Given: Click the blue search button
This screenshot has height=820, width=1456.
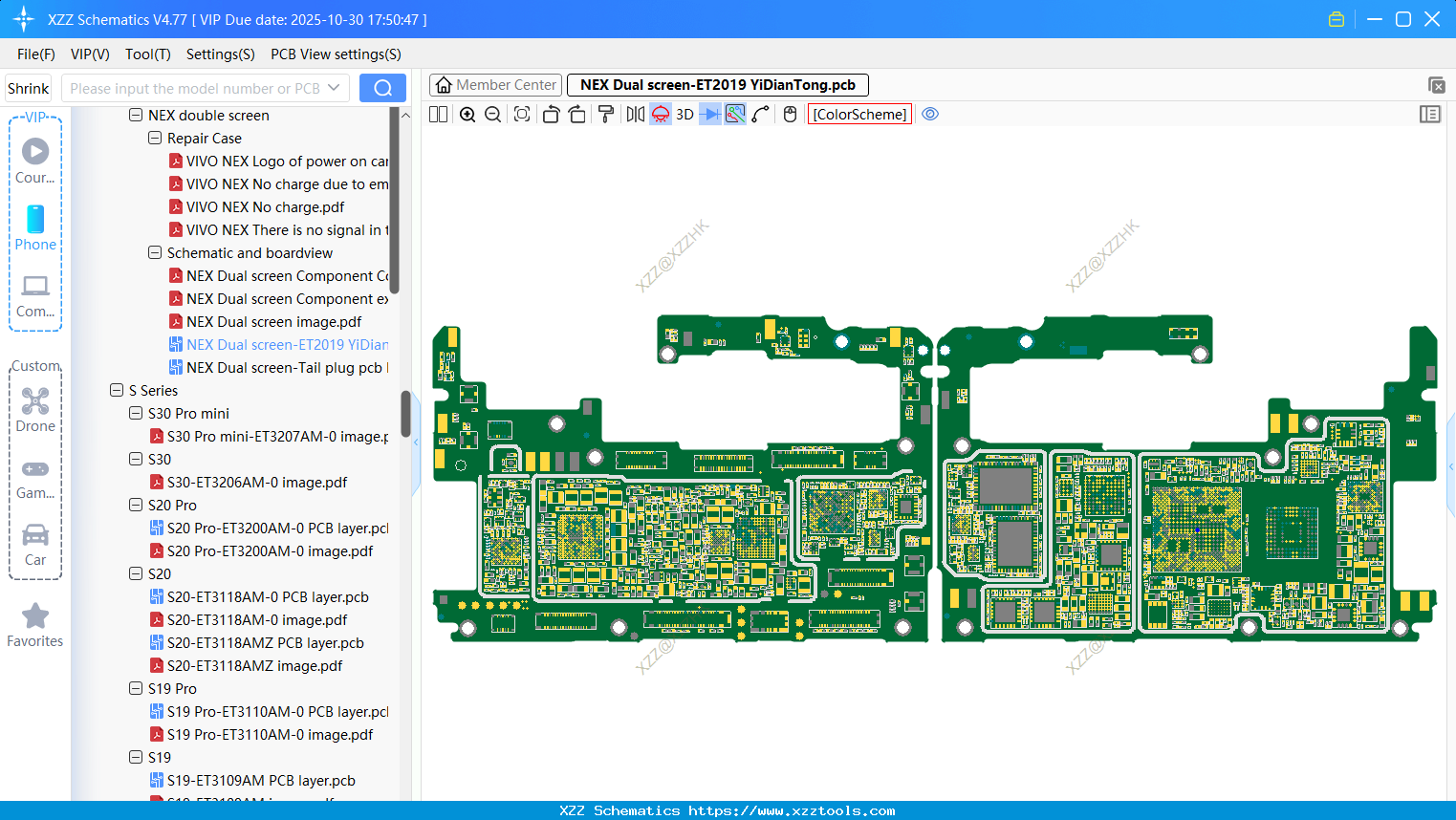Looking at the screenshot, I should click(x=382, y=88).
